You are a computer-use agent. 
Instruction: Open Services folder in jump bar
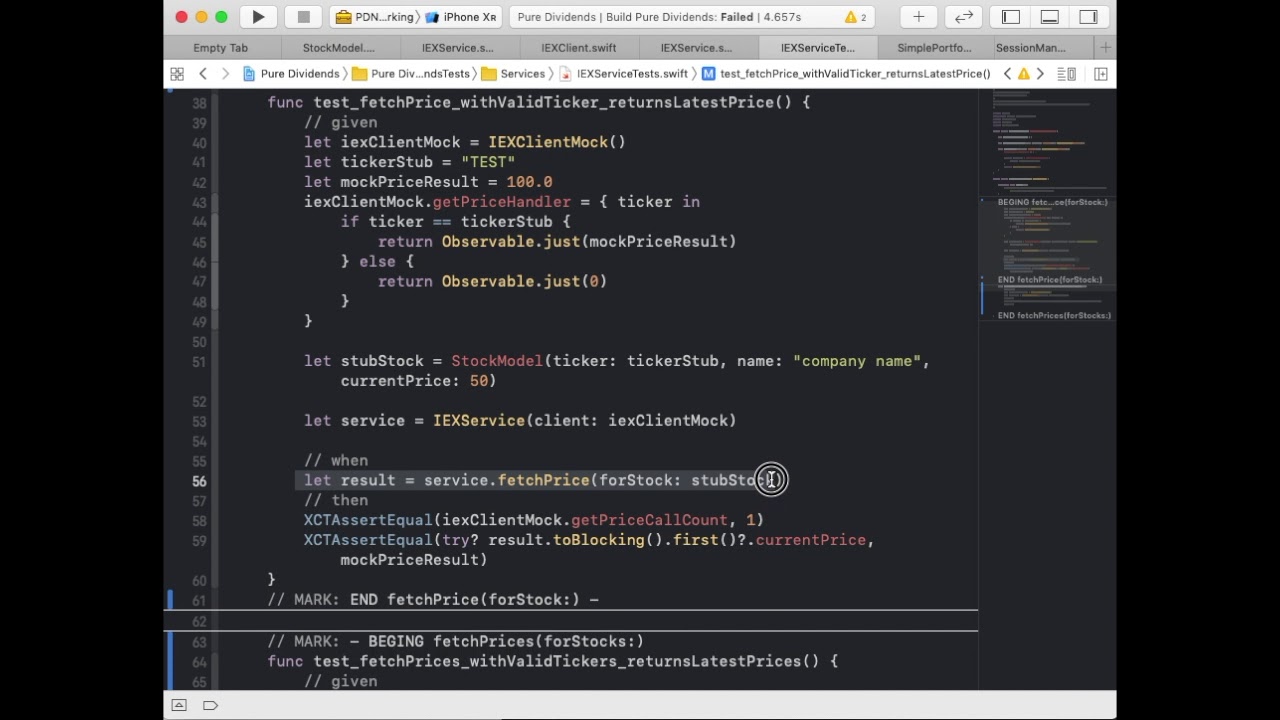pyautogui.click(x=514, y=74)
